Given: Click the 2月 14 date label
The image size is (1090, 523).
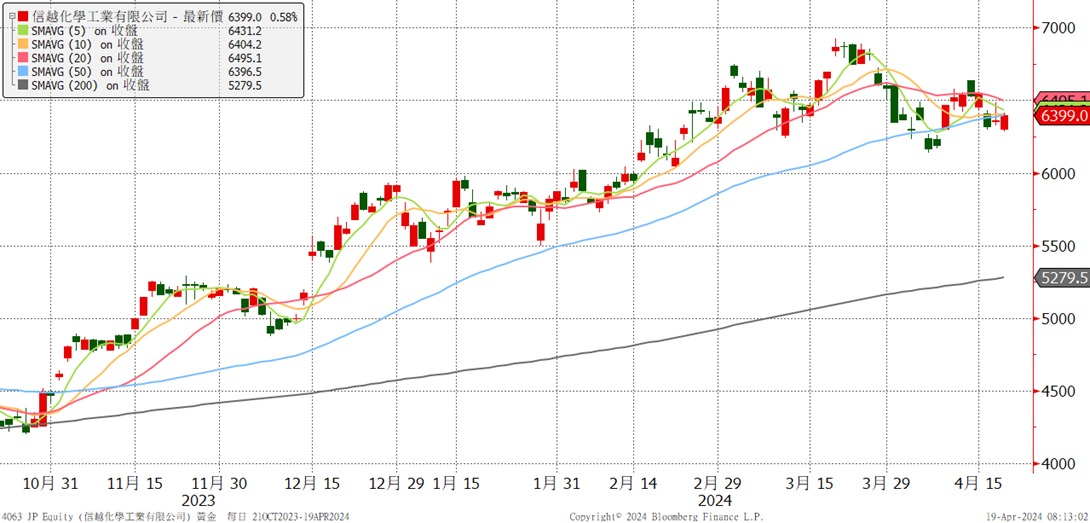Looking at the screenshot, I should pos(633,482).
